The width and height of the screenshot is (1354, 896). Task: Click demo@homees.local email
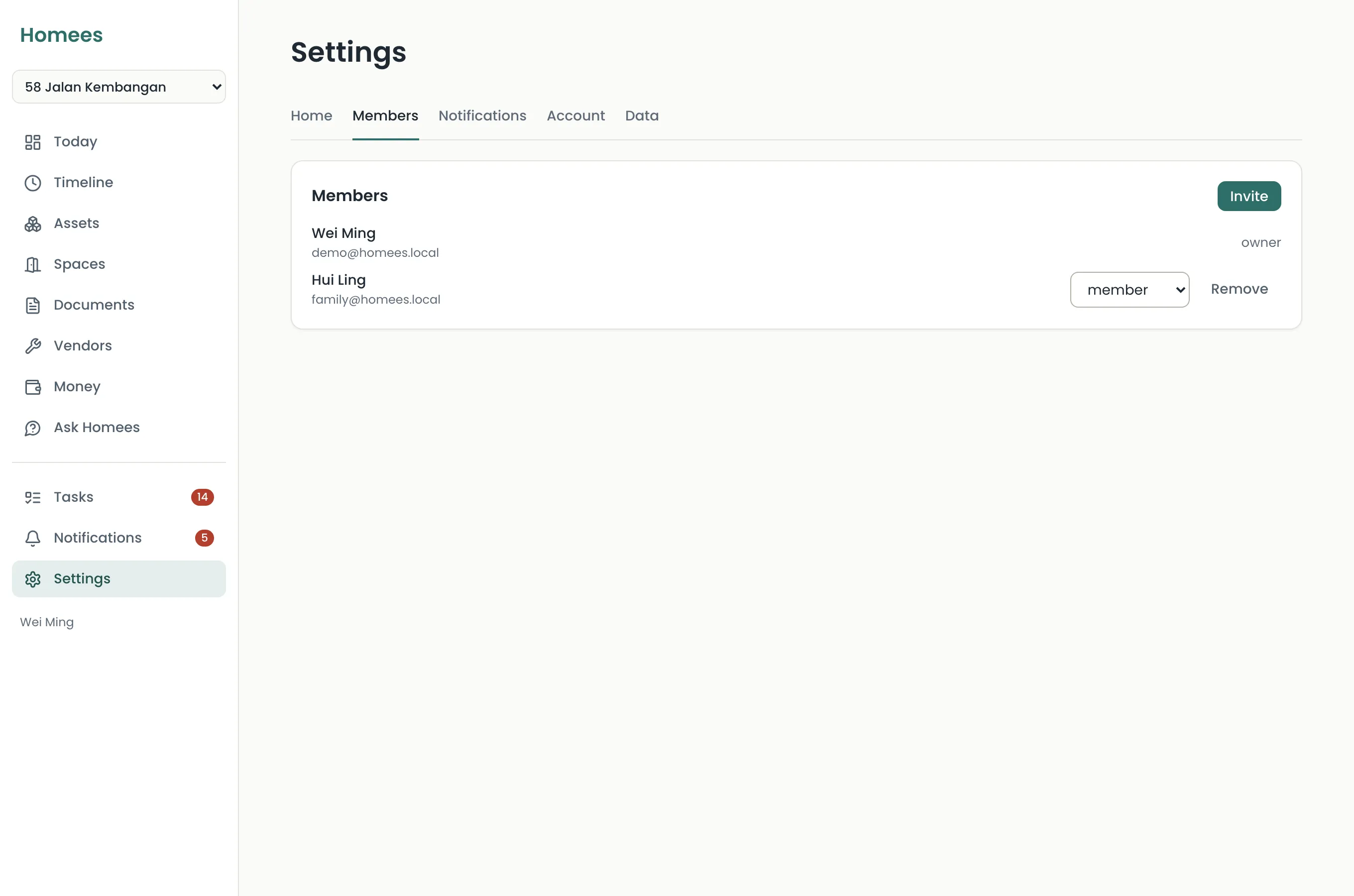pyautogui.click(x=375, y=252)
